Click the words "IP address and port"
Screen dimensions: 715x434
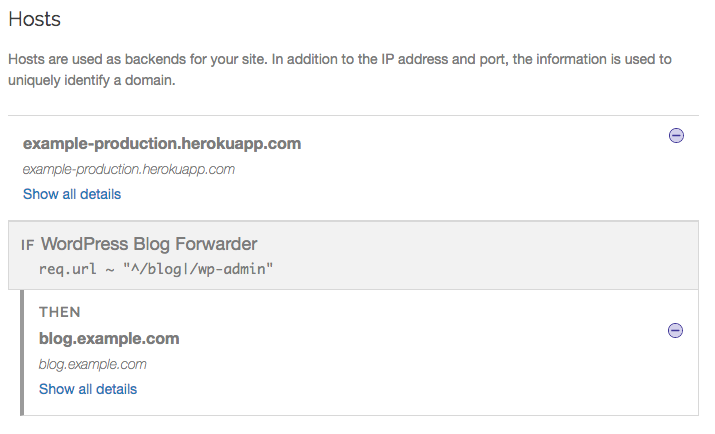[445, 59]
